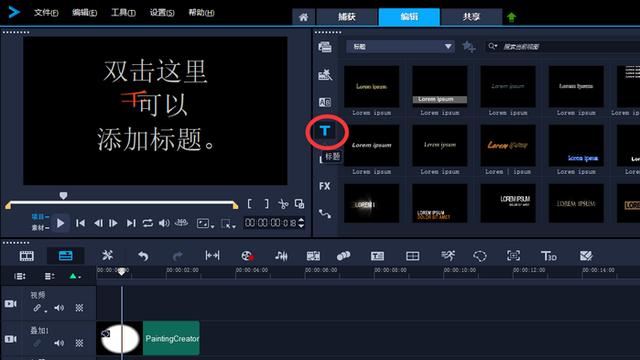Screen dimensions: 640x360
Task: Open the Record/Capture option reel icon
Action: pyautogui.click(x=247, y=256)
